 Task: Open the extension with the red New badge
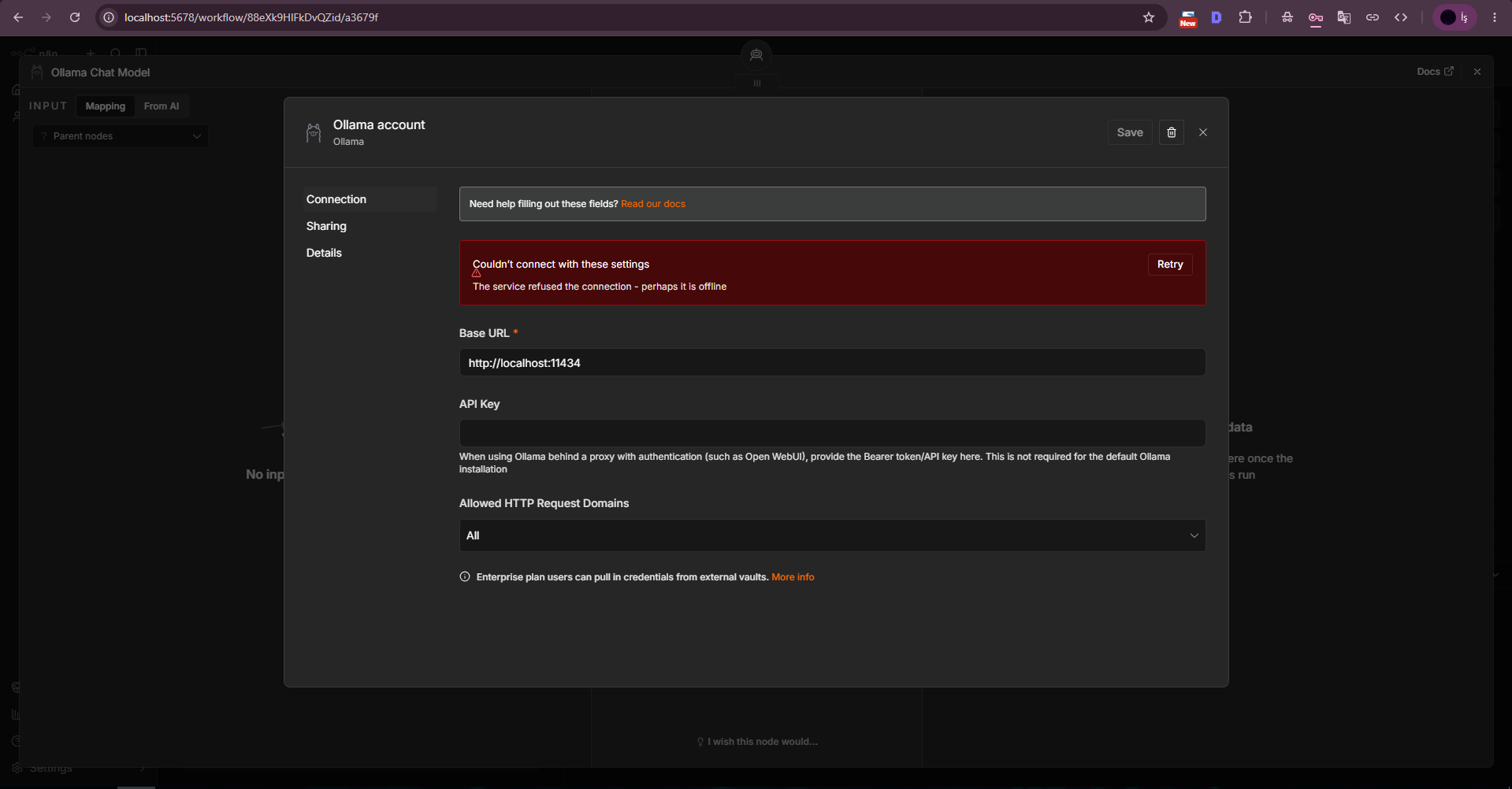click(x=1187, y=17)
